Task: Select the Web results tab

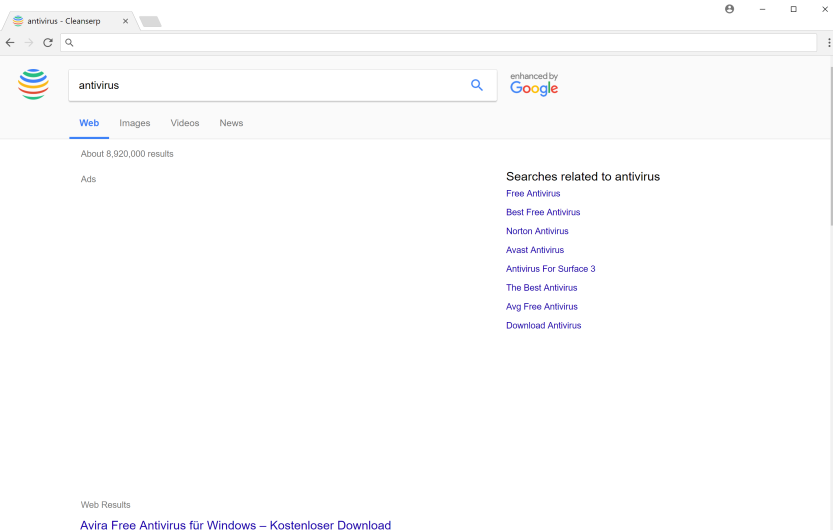Action: [89, 123]
